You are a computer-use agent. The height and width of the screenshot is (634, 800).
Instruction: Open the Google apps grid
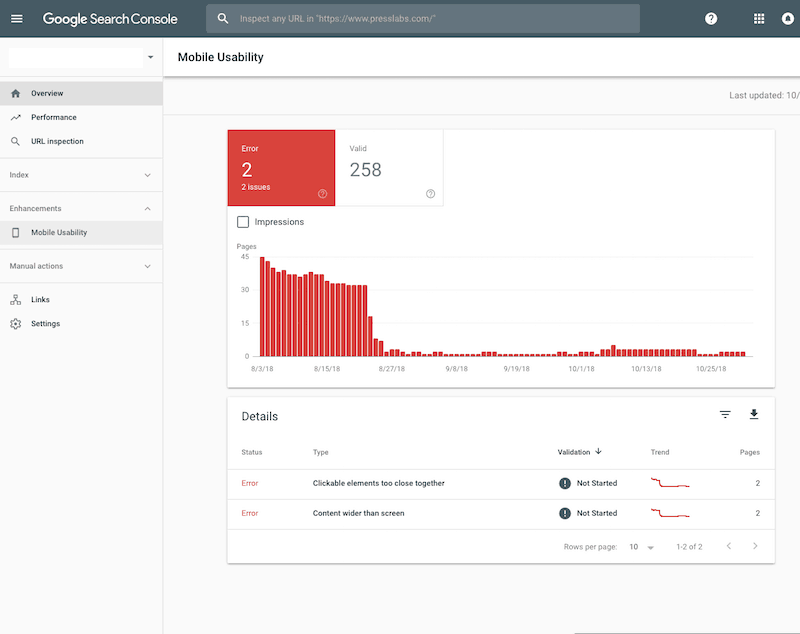point(759,19)
